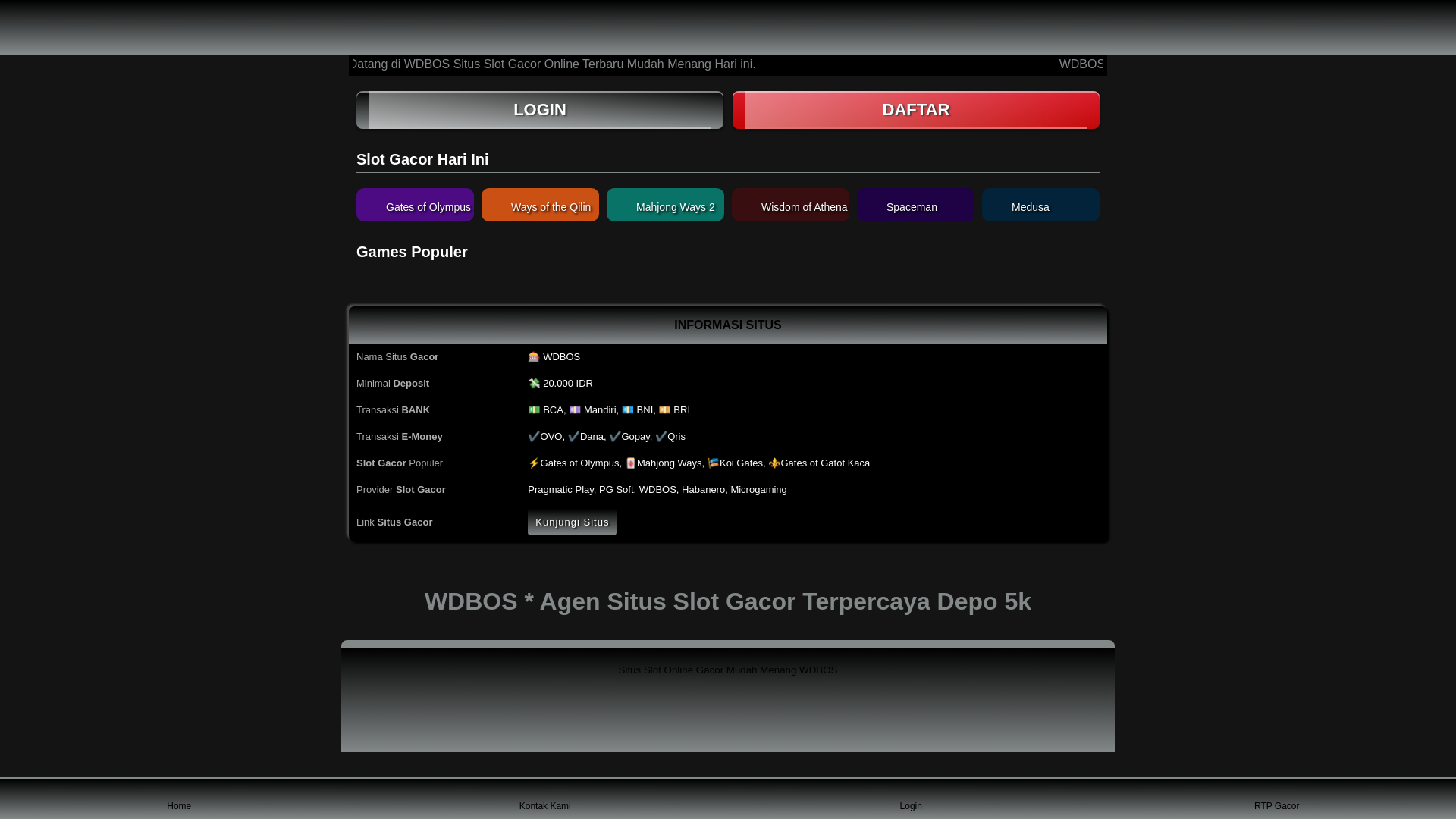Select the Spaceman game tile
Viewport: 1456px width, 819px height.
click(915, 205)
